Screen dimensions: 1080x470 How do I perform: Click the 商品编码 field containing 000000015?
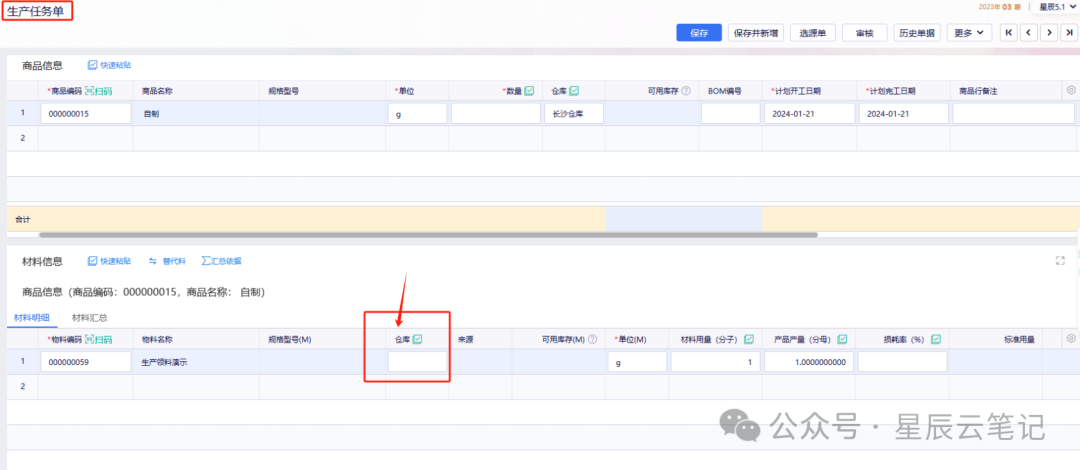click(x=86, y=114)
